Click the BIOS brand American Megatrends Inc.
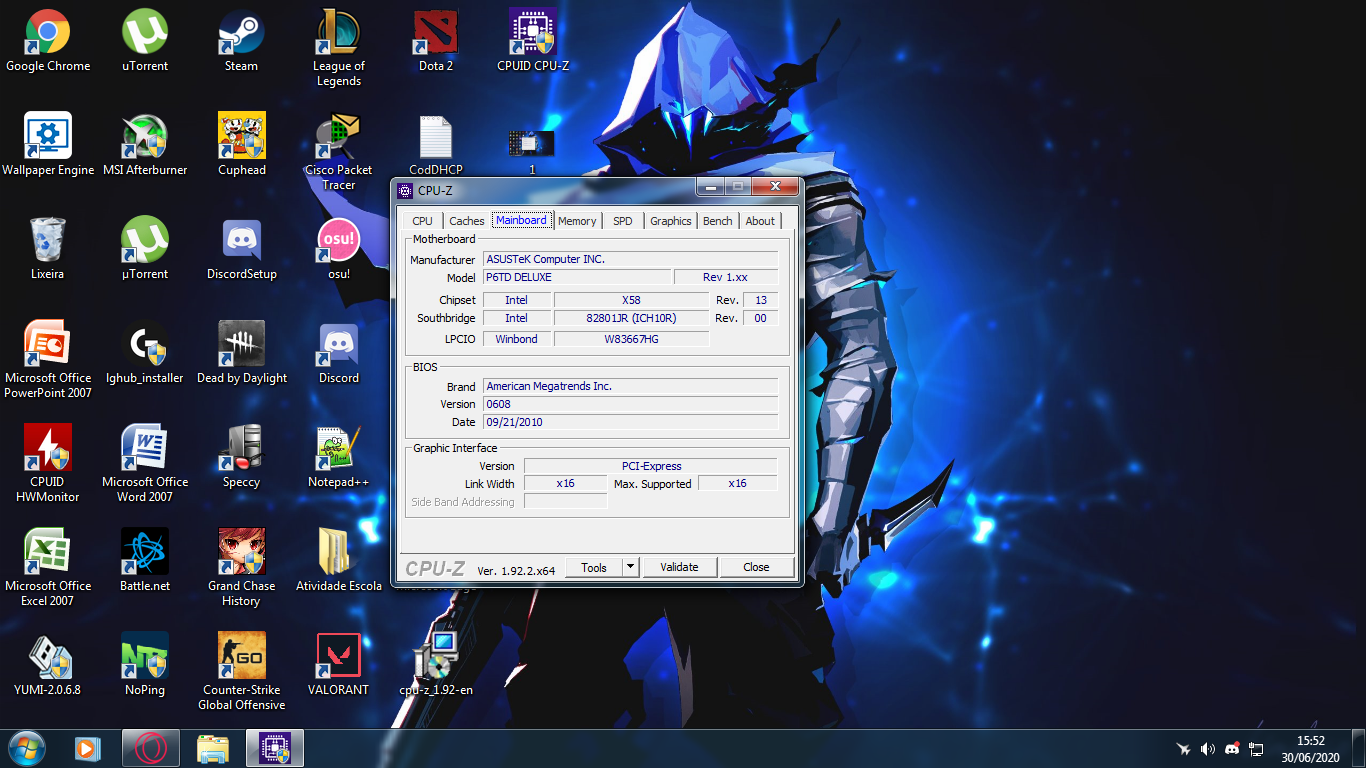The image size is (1366, 768). (x=630, y=386)
